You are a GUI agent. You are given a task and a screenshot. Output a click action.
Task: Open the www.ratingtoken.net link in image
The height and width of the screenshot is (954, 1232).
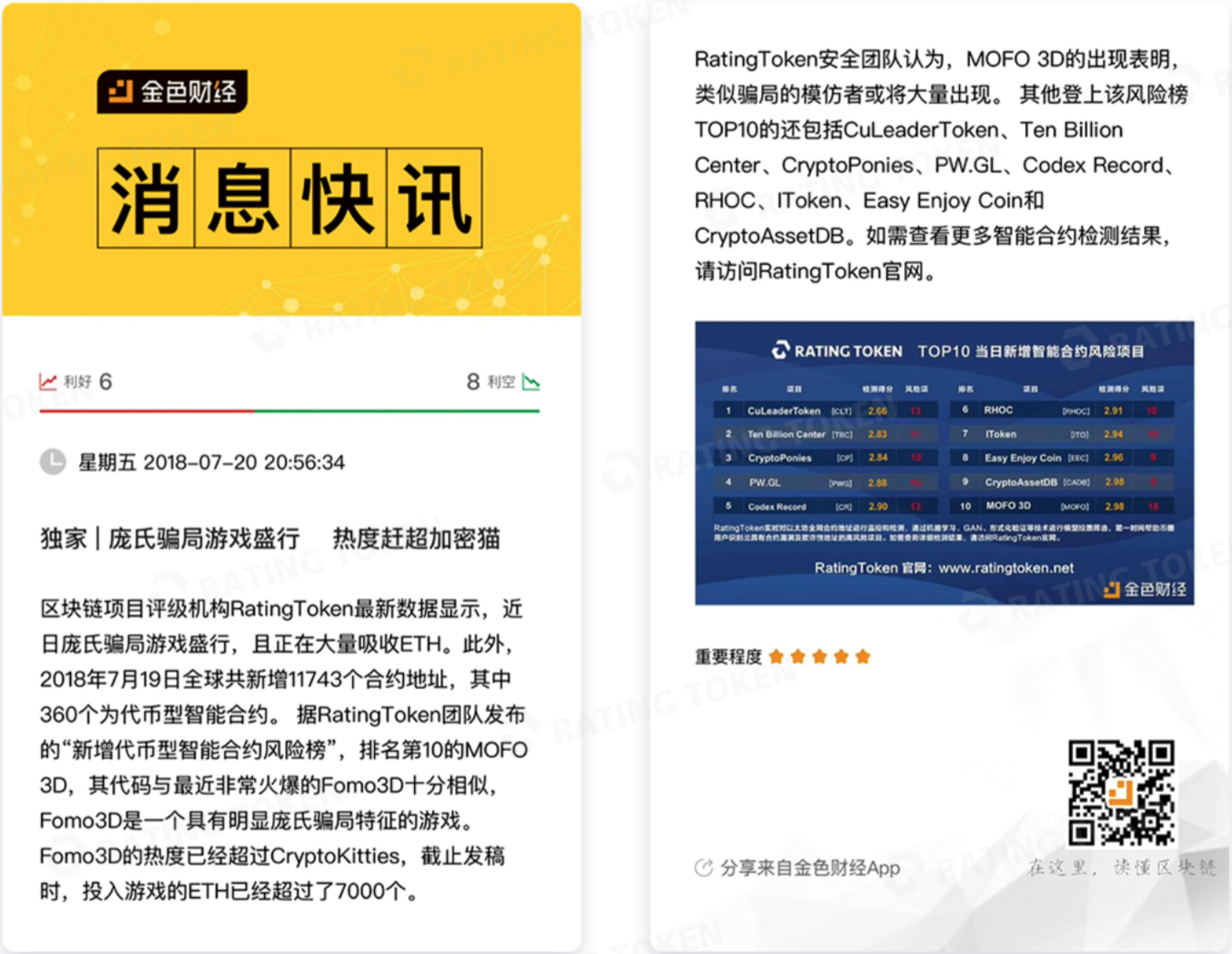[1005, 568]
